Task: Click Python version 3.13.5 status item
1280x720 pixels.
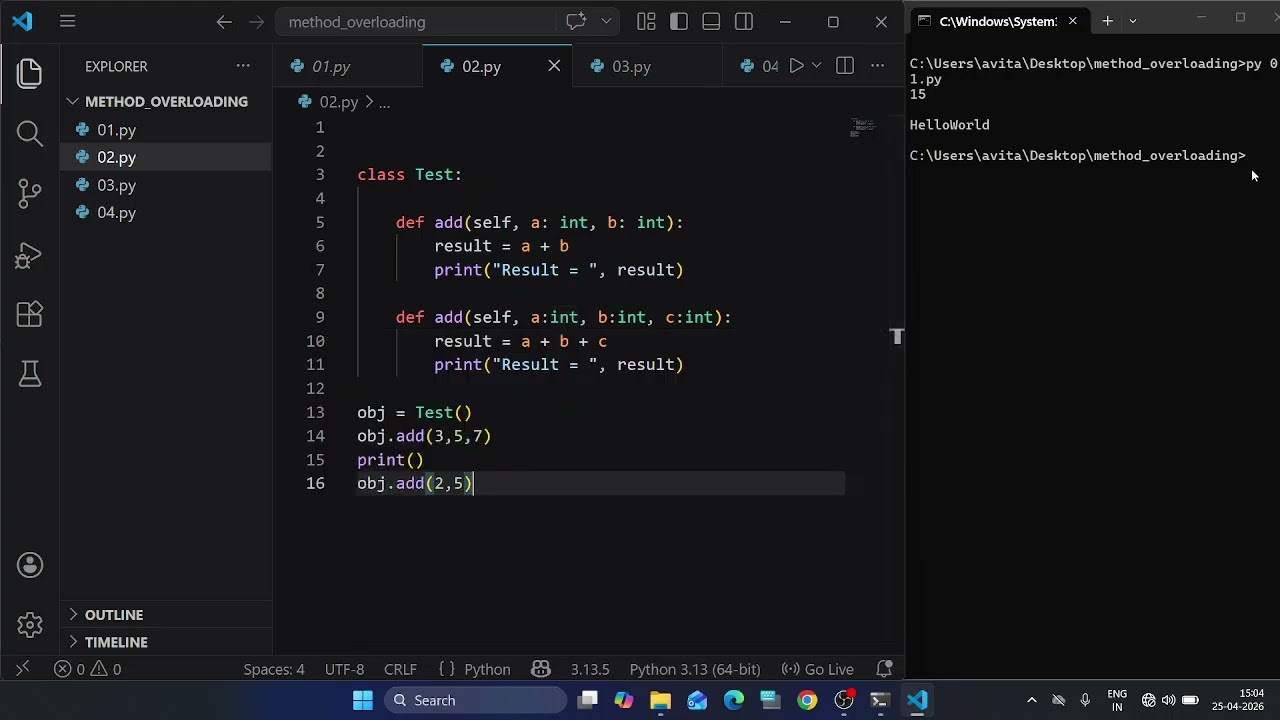Action: [590, 669]
